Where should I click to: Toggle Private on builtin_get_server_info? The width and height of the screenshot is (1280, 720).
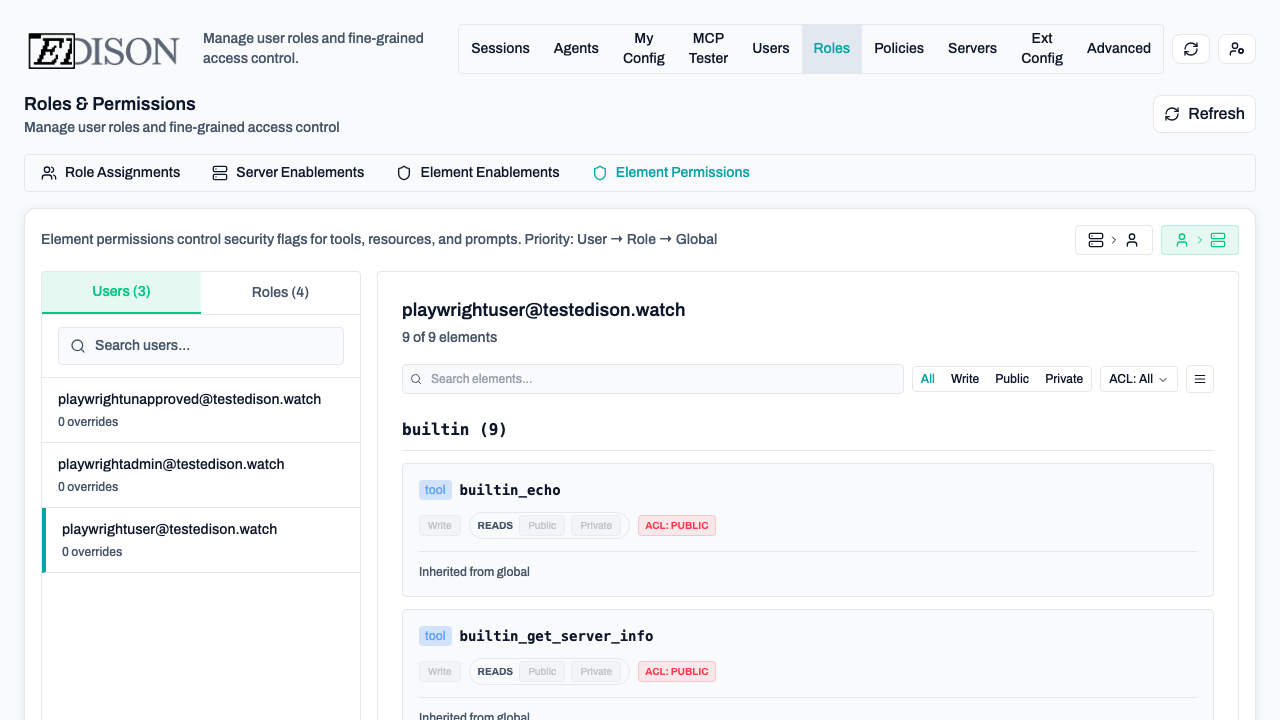[x=595, y=671]
